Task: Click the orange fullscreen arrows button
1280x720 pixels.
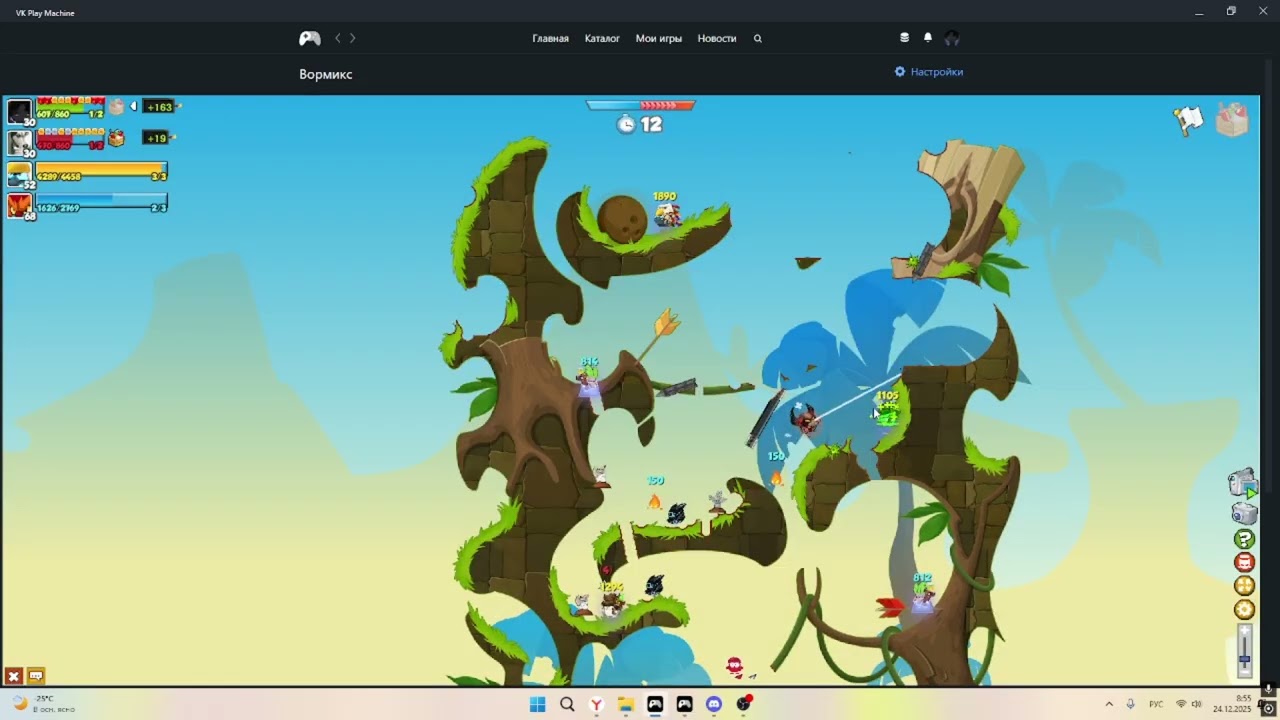Action: pos(1245,586)
